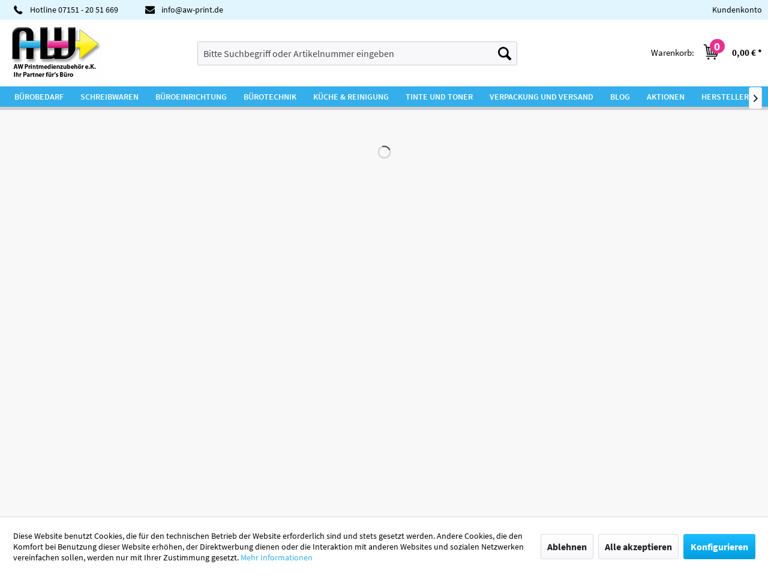Click the AW Printmedienzubehör logo
The height and width of the screenshot is (576, 768).
pyautogui.click(x=55, y=52)
